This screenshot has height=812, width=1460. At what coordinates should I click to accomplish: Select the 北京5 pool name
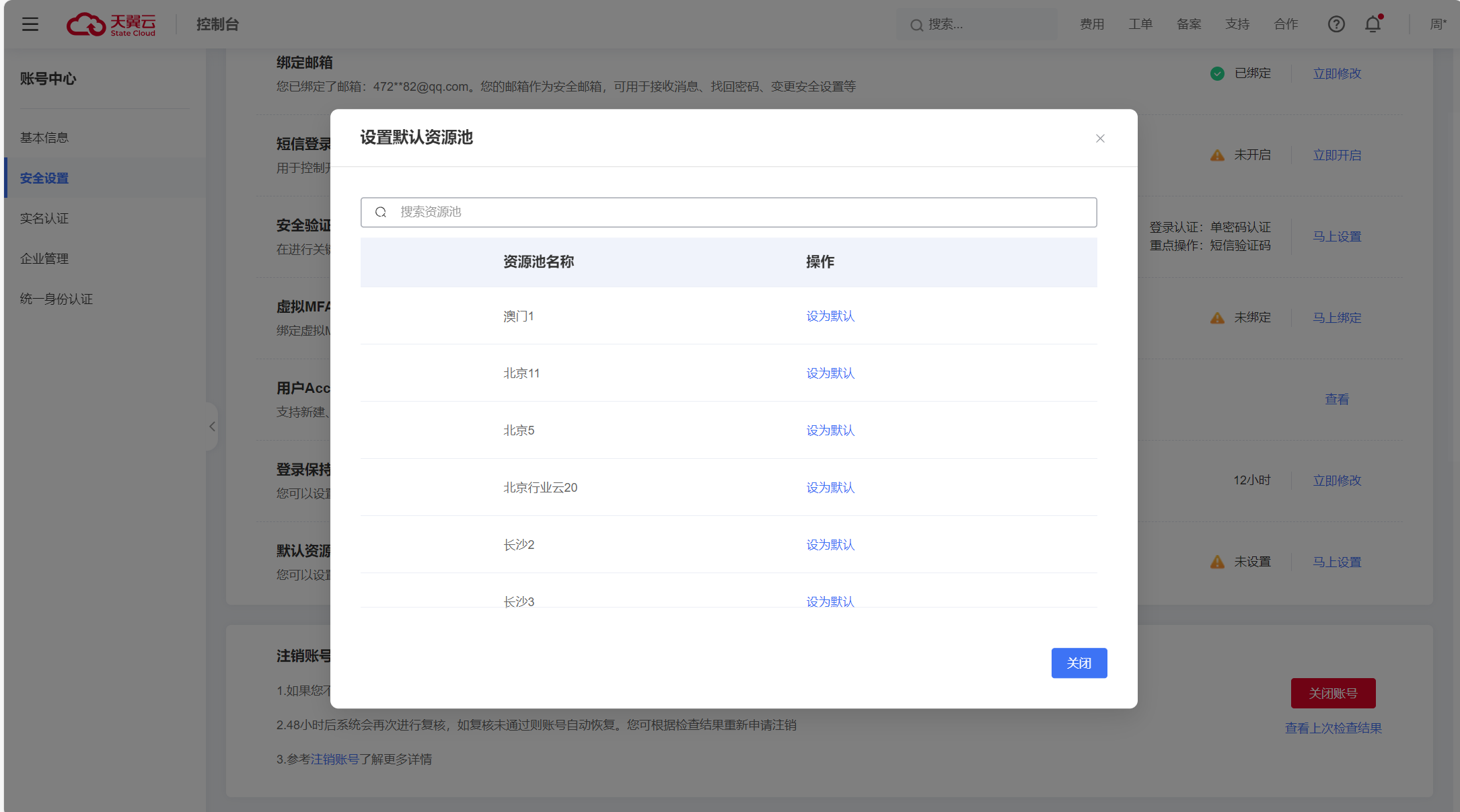[x=519, y=431]
